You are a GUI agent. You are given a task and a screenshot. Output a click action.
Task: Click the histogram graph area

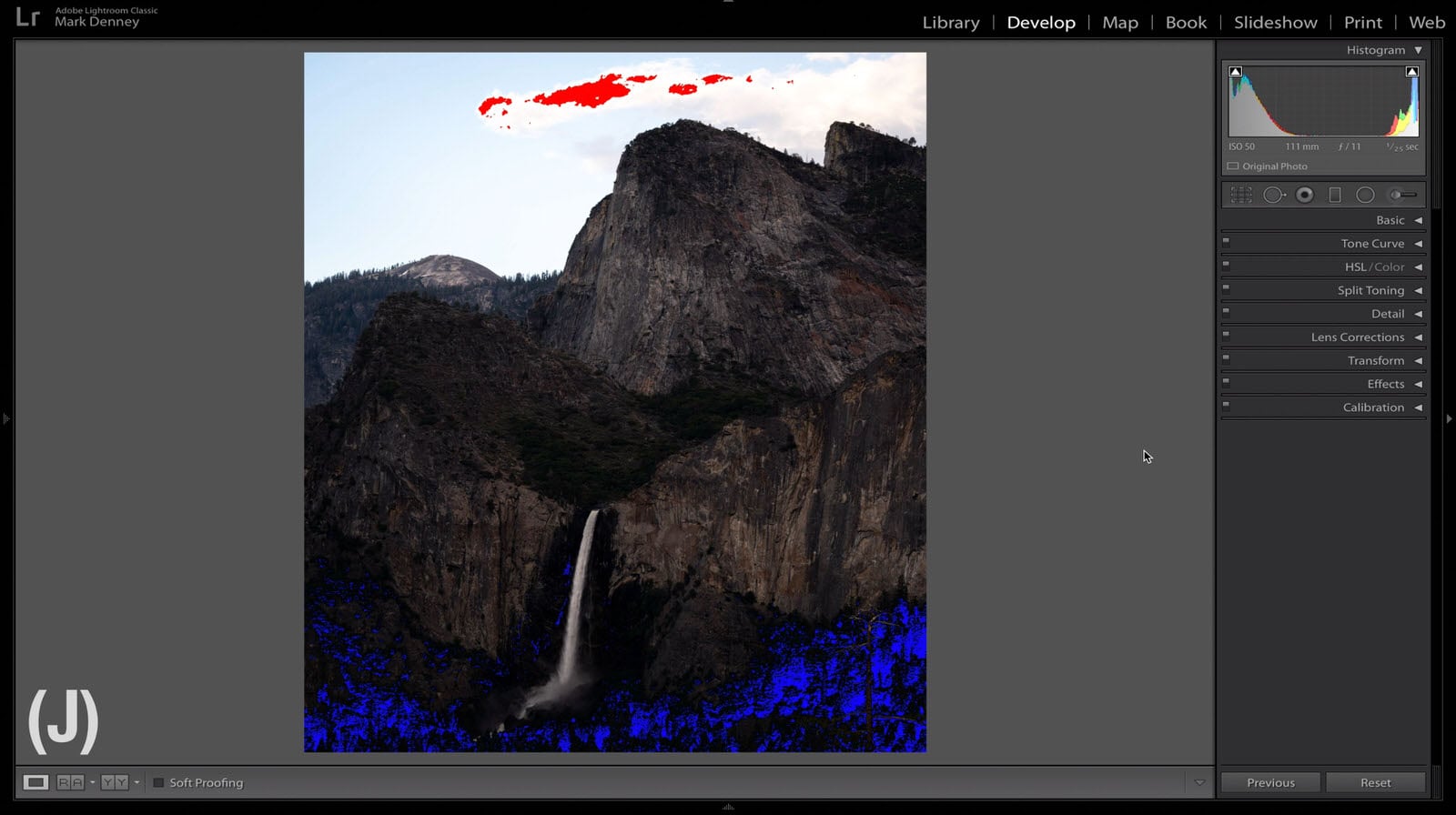(1323, 101)
